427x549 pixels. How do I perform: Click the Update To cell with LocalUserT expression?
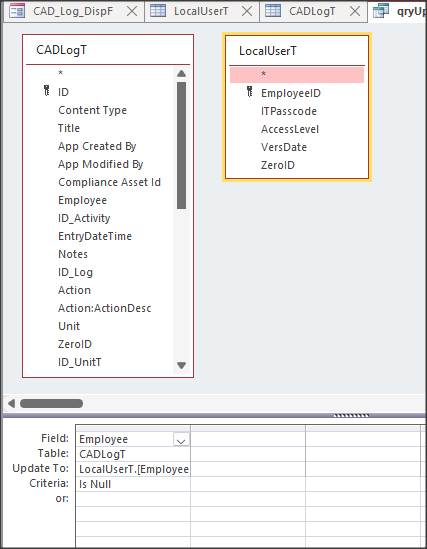tap(133, 469)
